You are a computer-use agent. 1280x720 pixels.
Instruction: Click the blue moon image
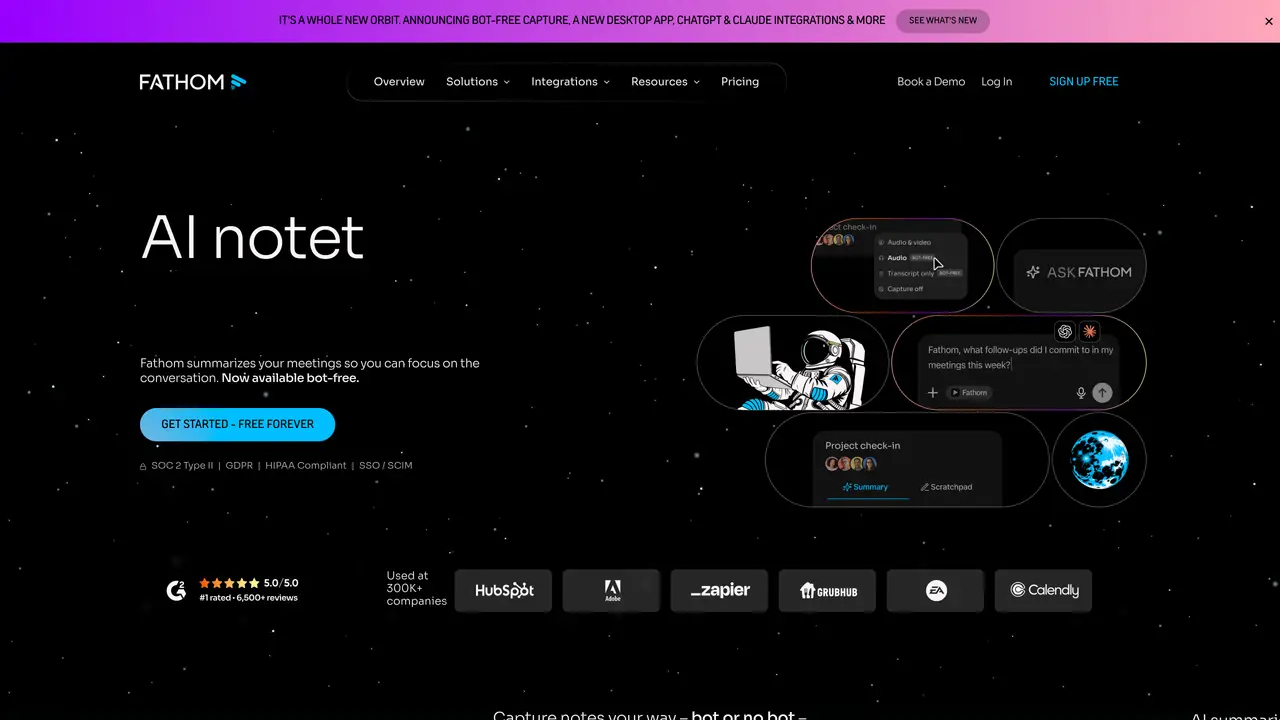(1099, 460)
